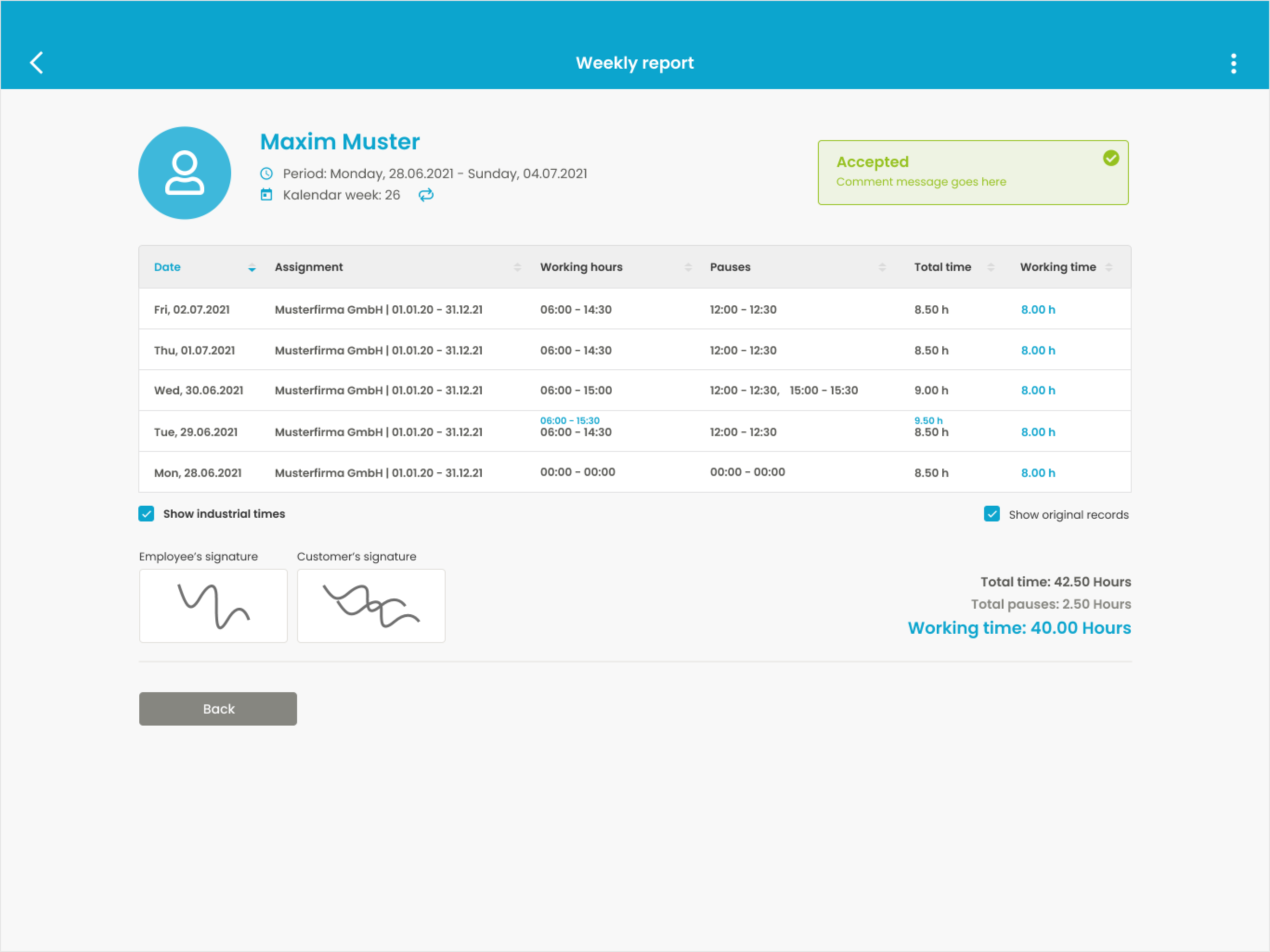Select the Assignment column header
Image resolution: width=1270 pixels, height=952 pixels.
pos(309,266)
